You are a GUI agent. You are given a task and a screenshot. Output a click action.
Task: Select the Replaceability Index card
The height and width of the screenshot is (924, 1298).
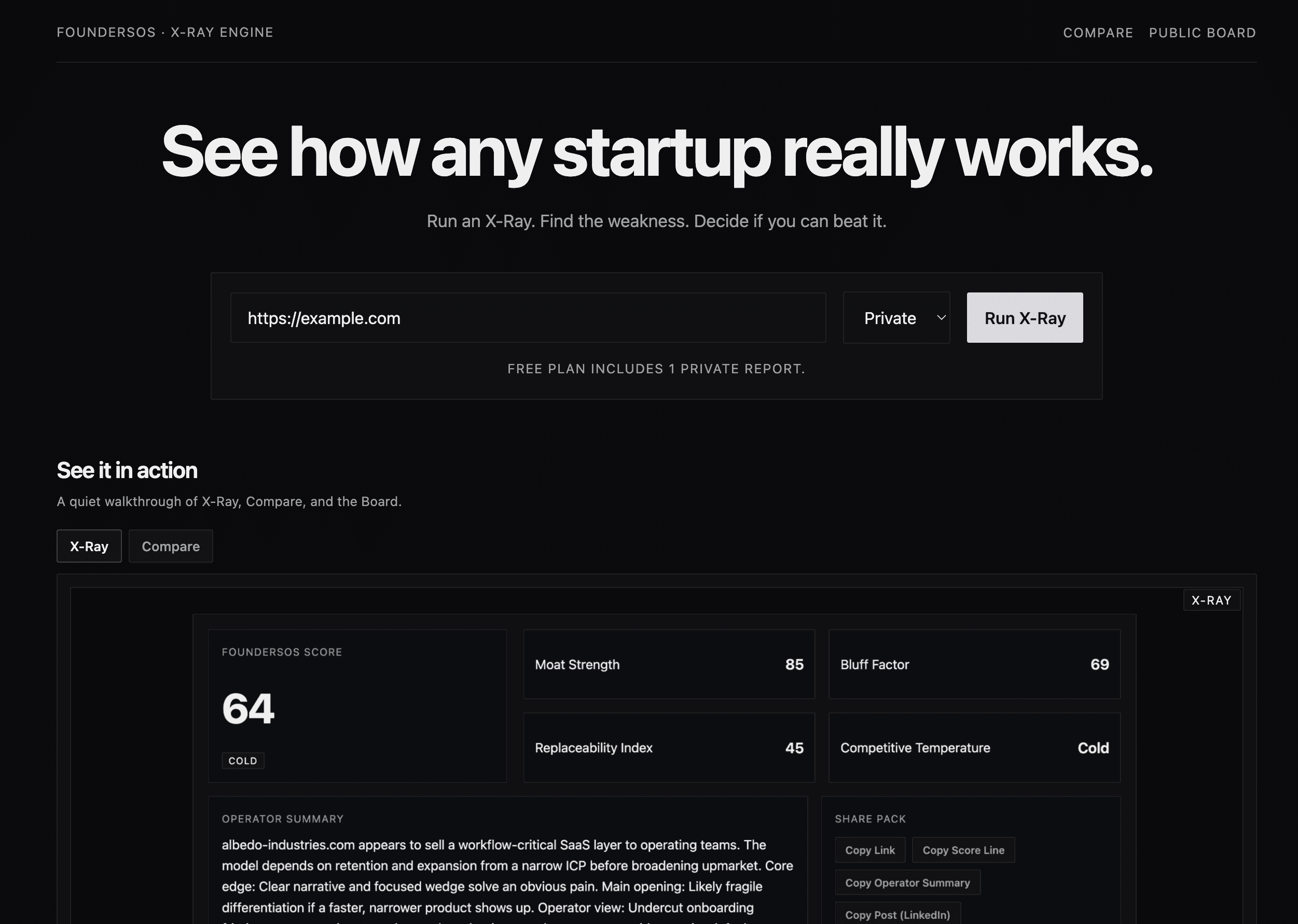[x=668, y=748]
